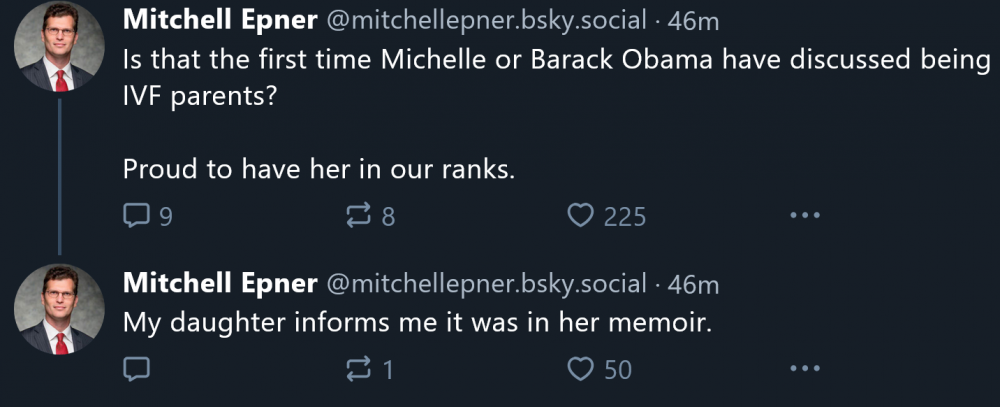Repost the memoir follow-up post
This screenshot has width=1000, height=407.
click(359, 369)
